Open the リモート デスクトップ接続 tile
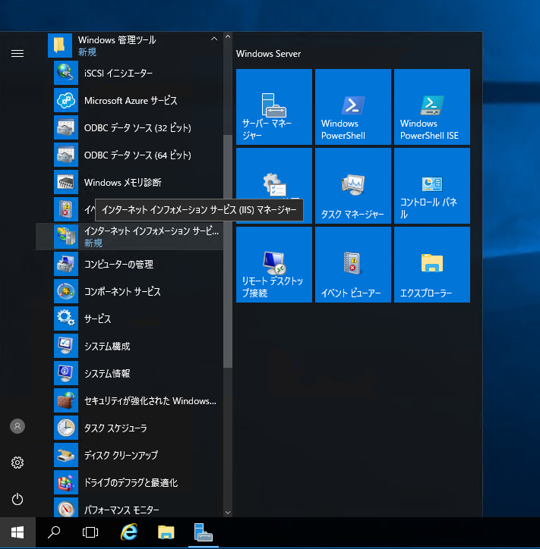This screenshot has width=540, height=549. pos(274,265)
